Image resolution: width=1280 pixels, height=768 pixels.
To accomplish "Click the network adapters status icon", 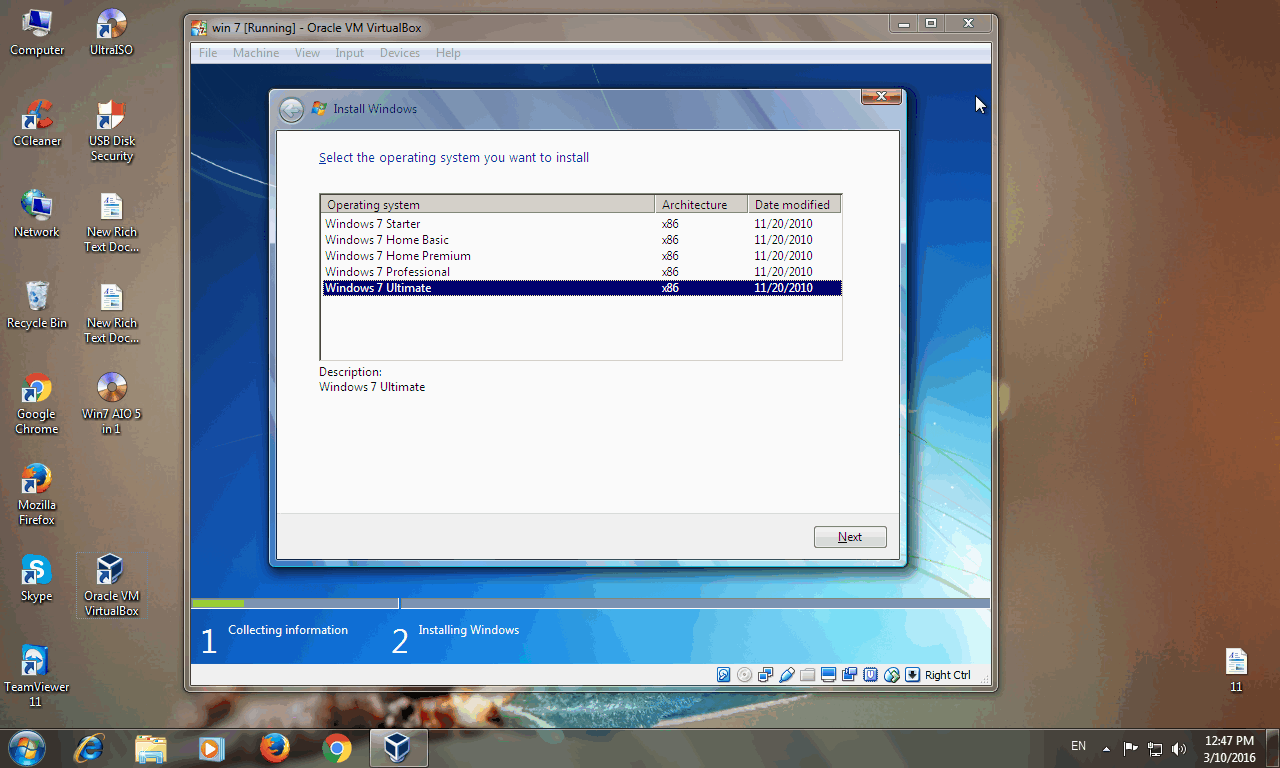I will (765, 675).
